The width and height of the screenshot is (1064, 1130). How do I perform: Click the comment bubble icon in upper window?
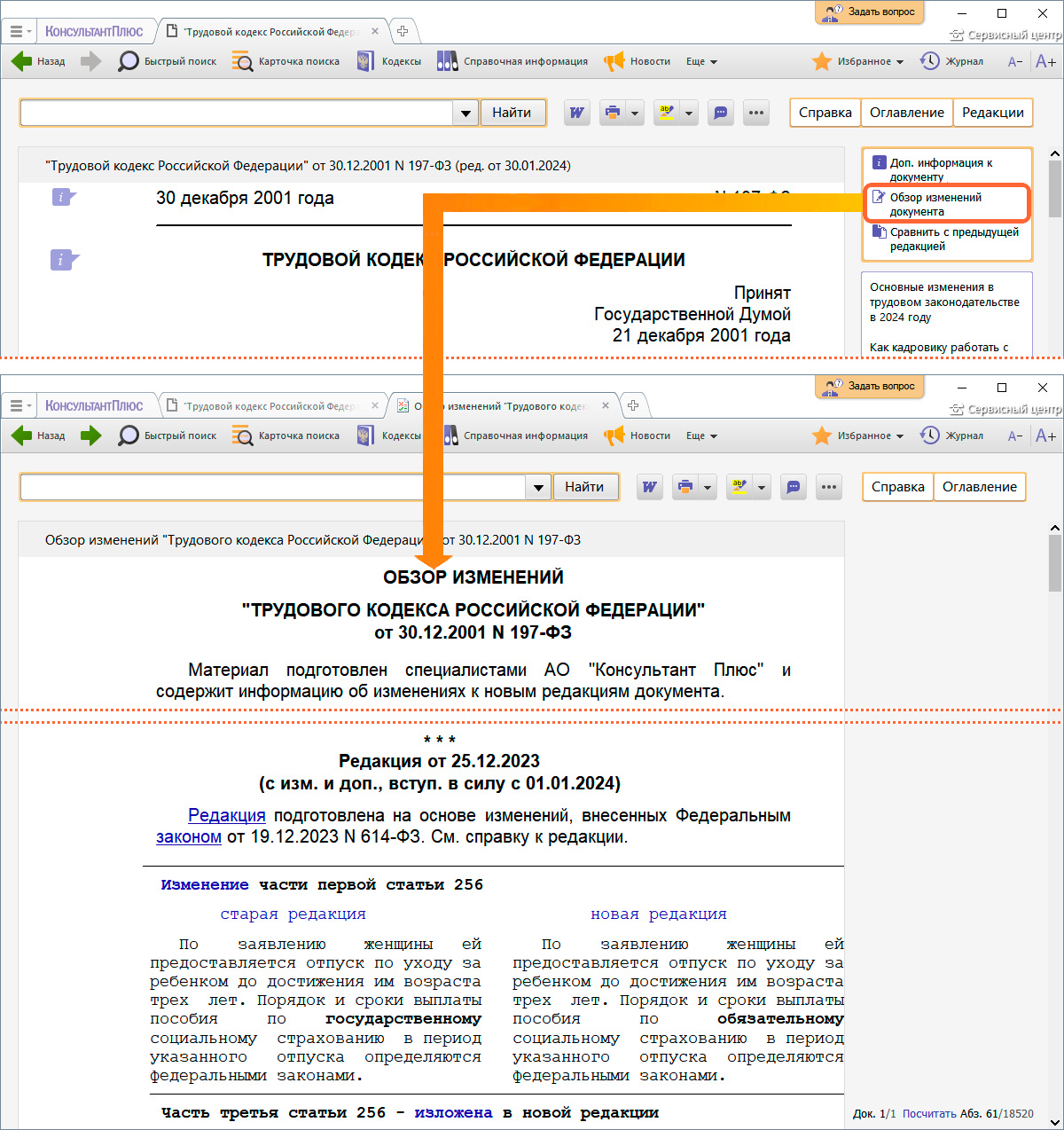tap(721, 113)
